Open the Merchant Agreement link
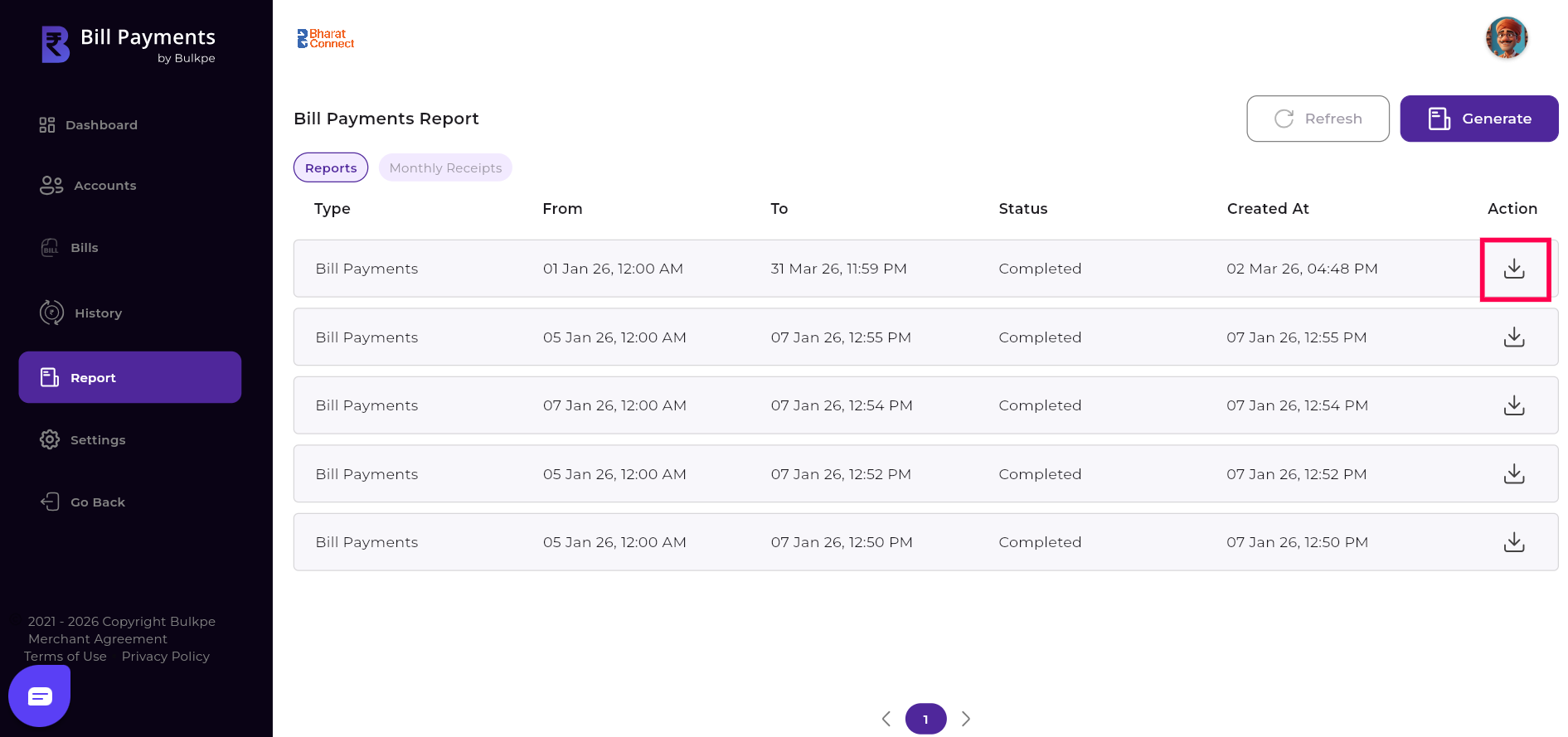This screenshot has height=737, width=1568. pos(98,639)
